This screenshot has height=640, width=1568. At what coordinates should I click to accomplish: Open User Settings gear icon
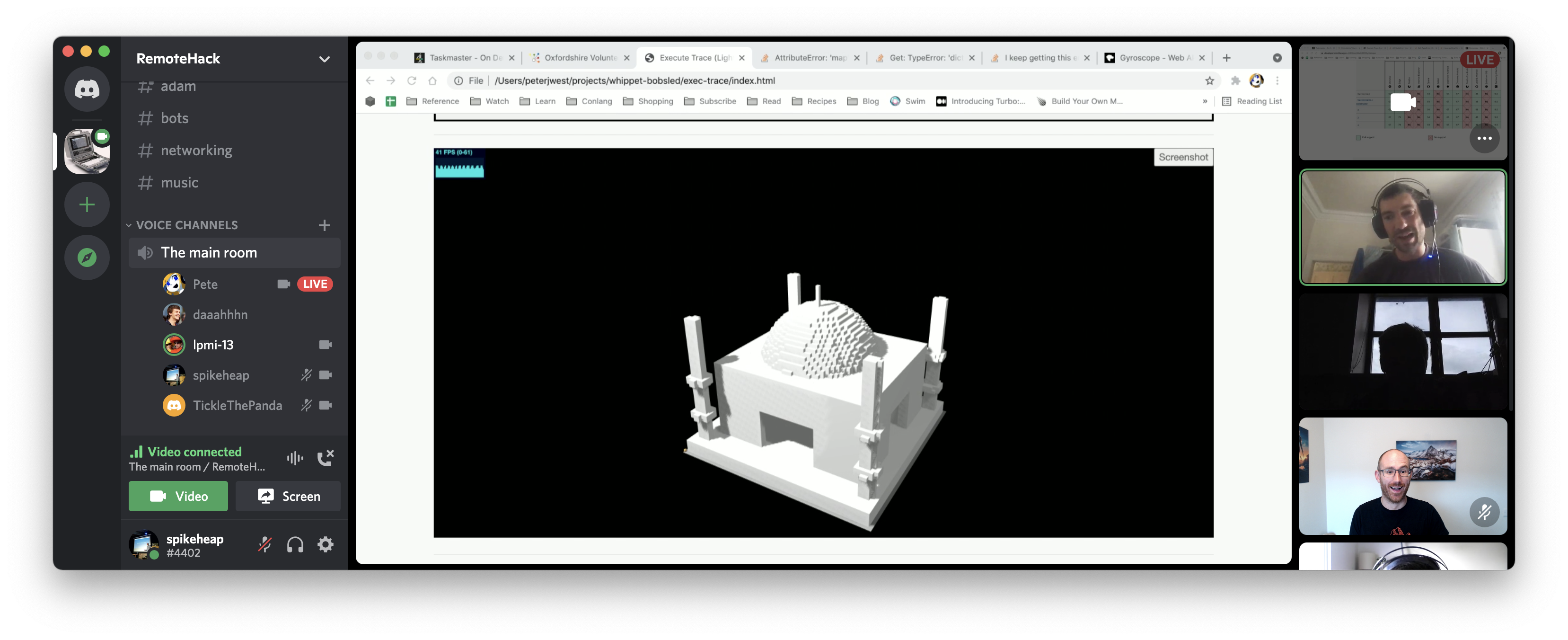pos(326,545)
